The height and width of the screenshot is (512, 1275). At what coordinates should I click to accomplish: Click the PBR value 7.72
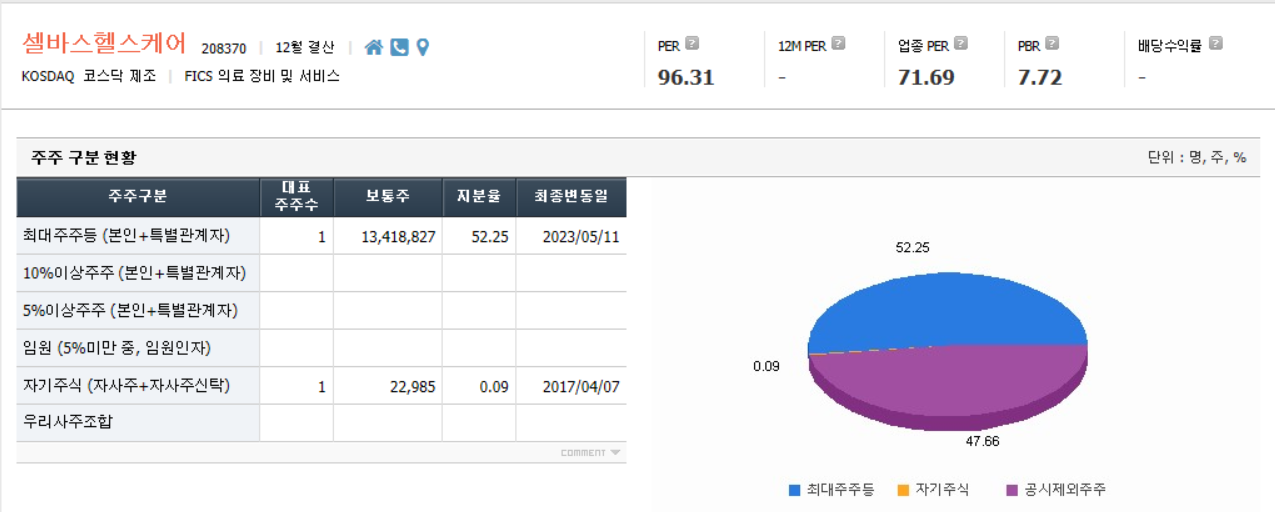coord(1040,77)
